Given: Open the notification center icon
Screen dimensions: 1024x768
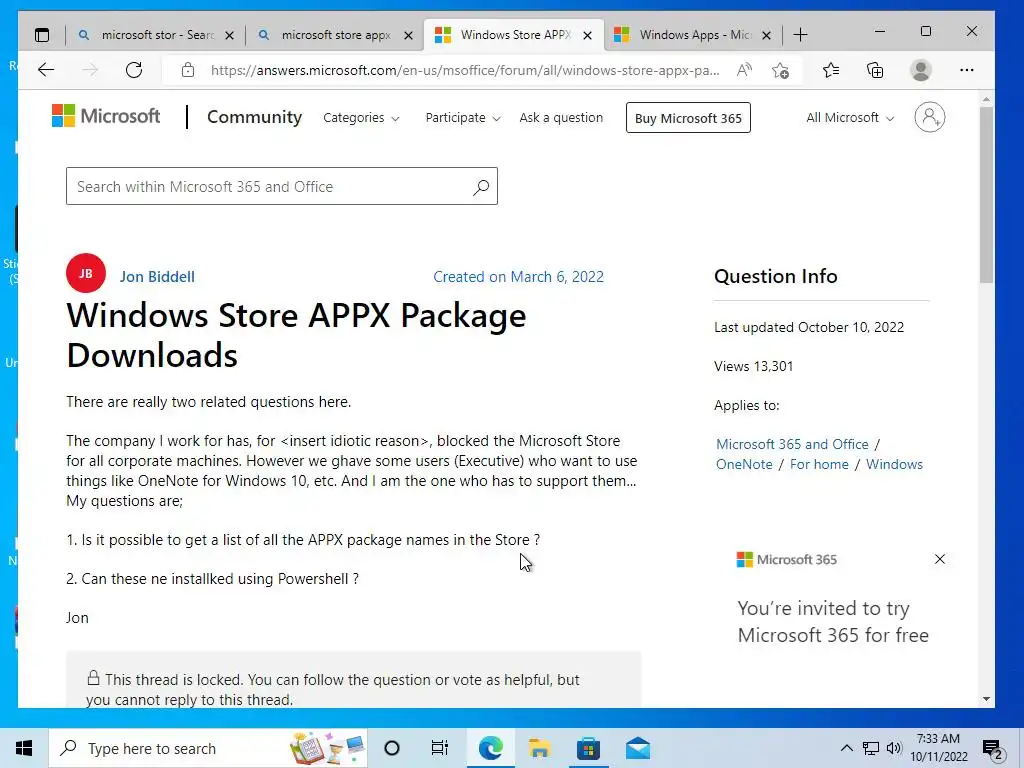Looking at the screenshot, I should tap(993, 749).
